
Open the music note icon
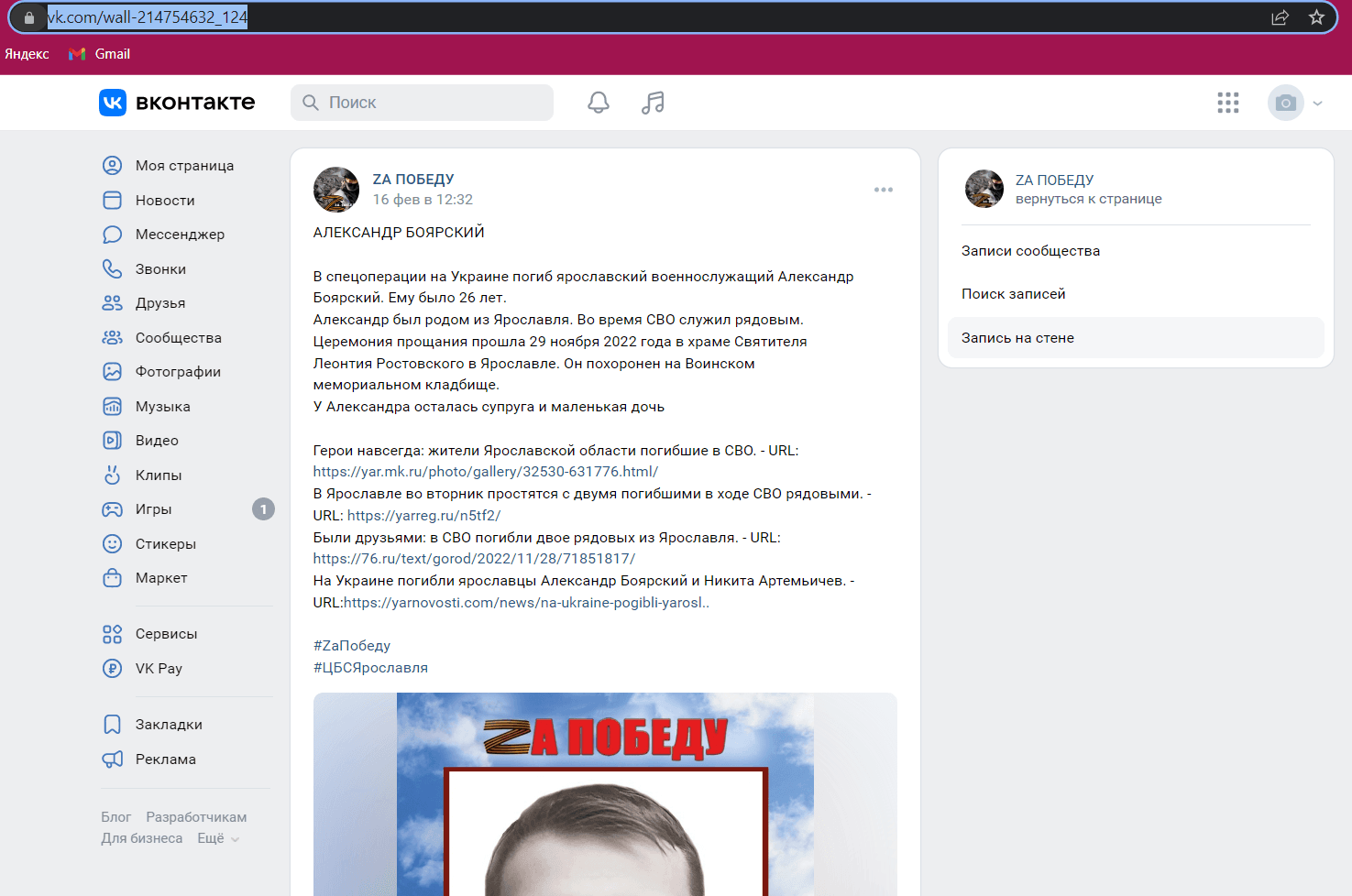tap(653, 103)
